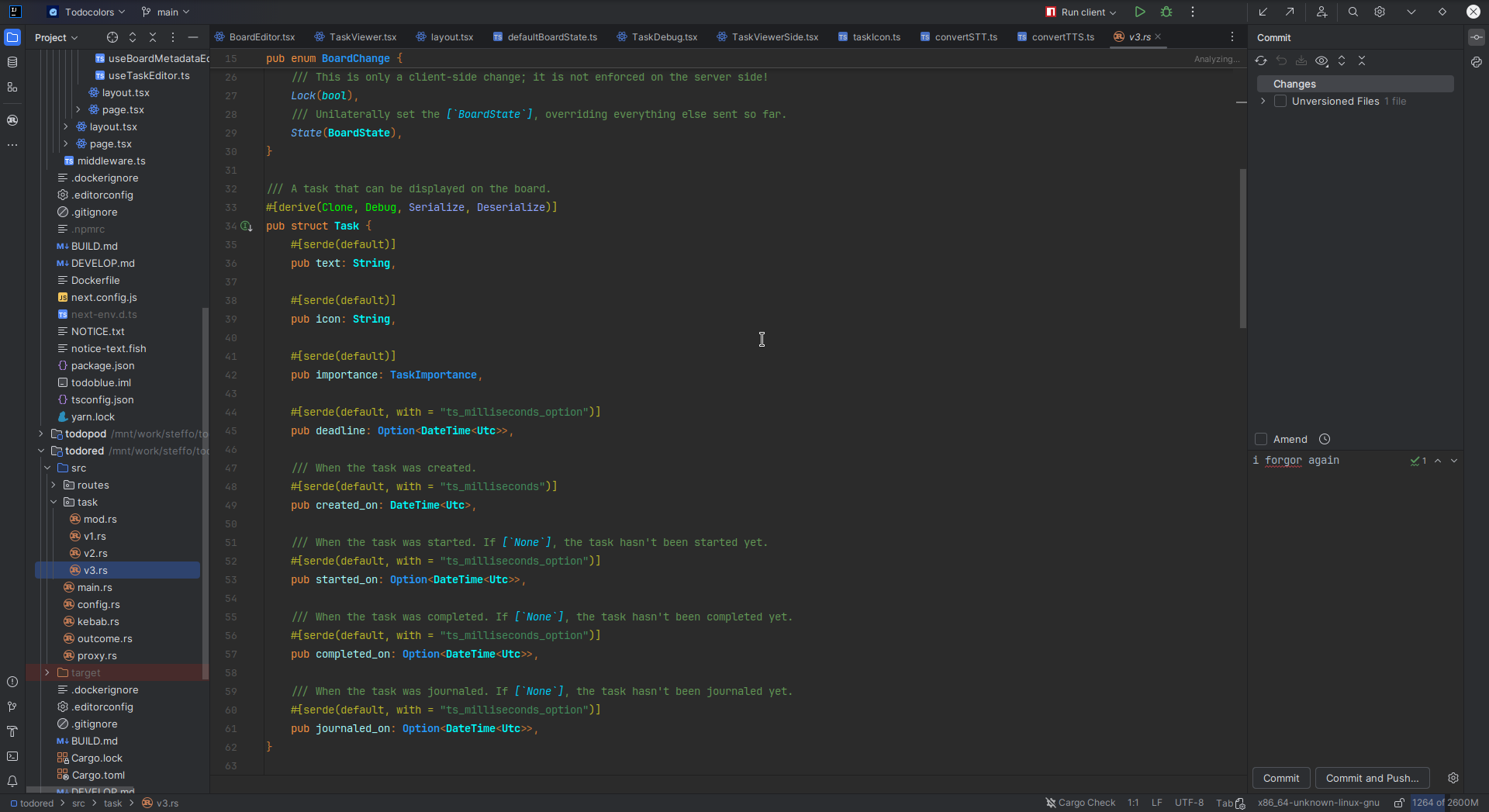Select opened file locate icon in Project
1489x812 pixels.
[112, 37]
